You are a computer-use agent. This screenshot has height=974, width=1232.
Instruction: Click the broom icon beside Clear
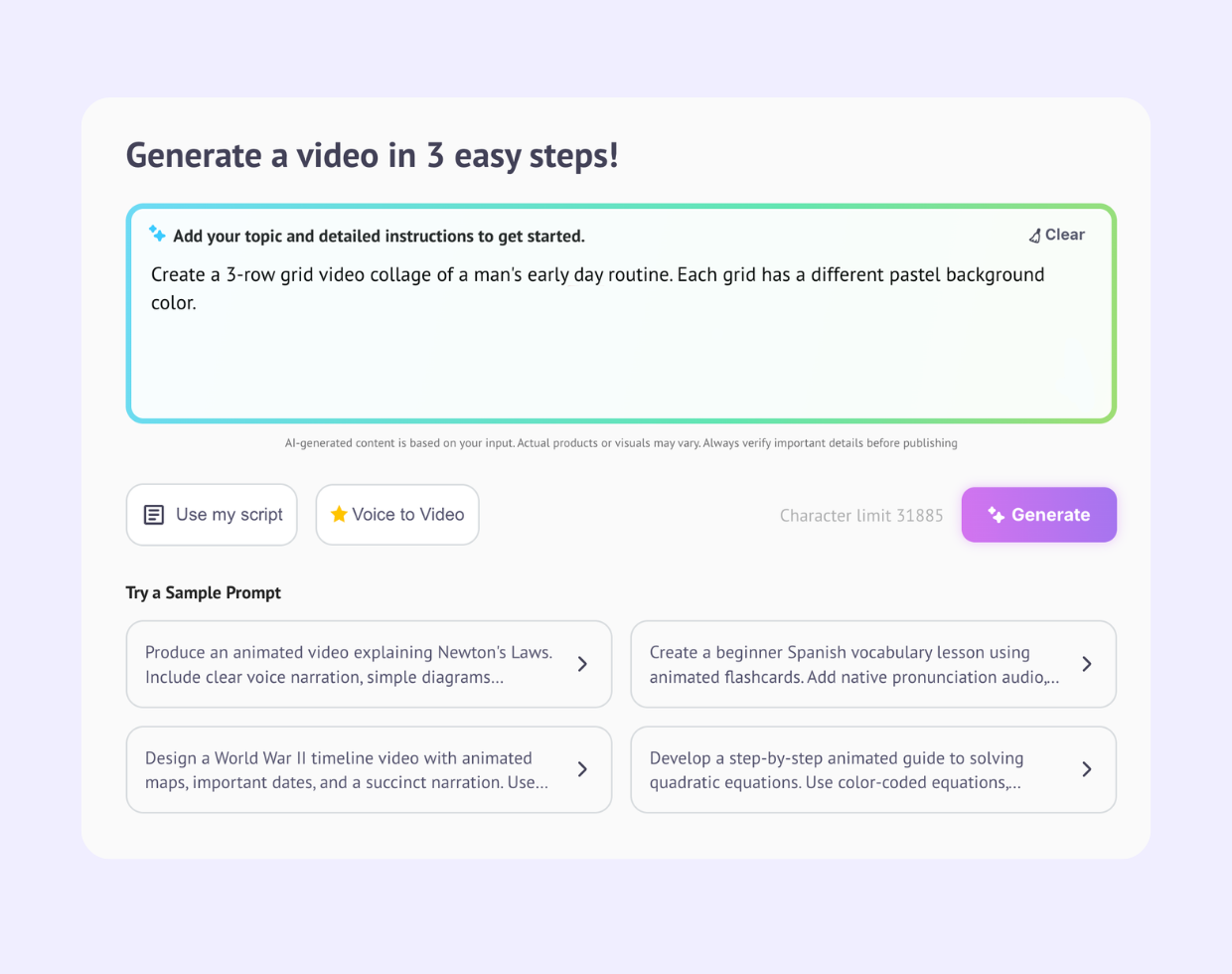pyautogui.click(x=1034, y=236)
